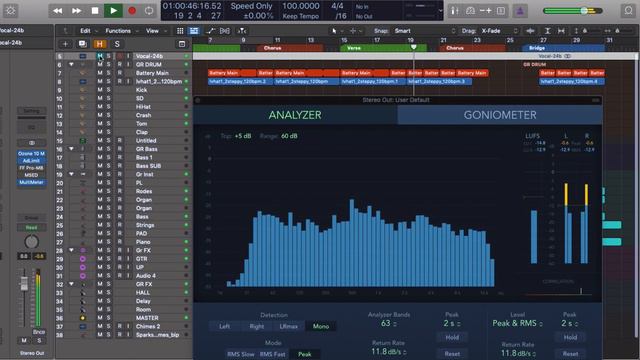This screenshot has width=640, height=360.
Task: Open the Snap Smart dropdown
Action: [x=423, y=31]
